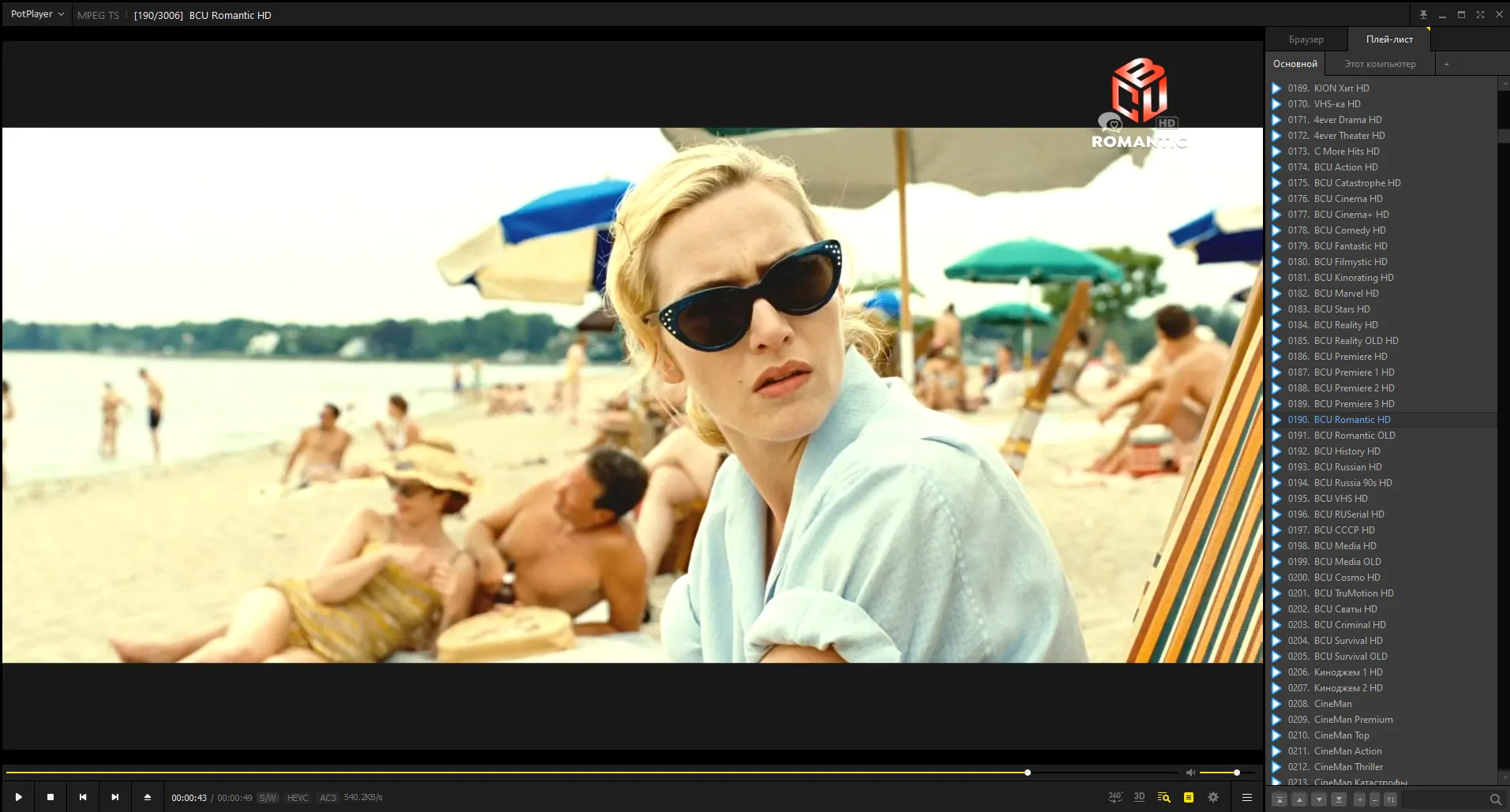Select playlist item BCU Reality OLD HD

[x=1383, y=341]
